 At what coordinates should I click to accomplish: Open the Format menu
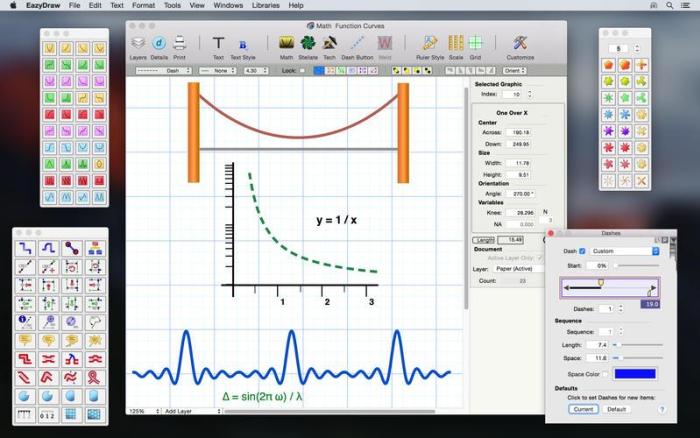click(143, 5)
